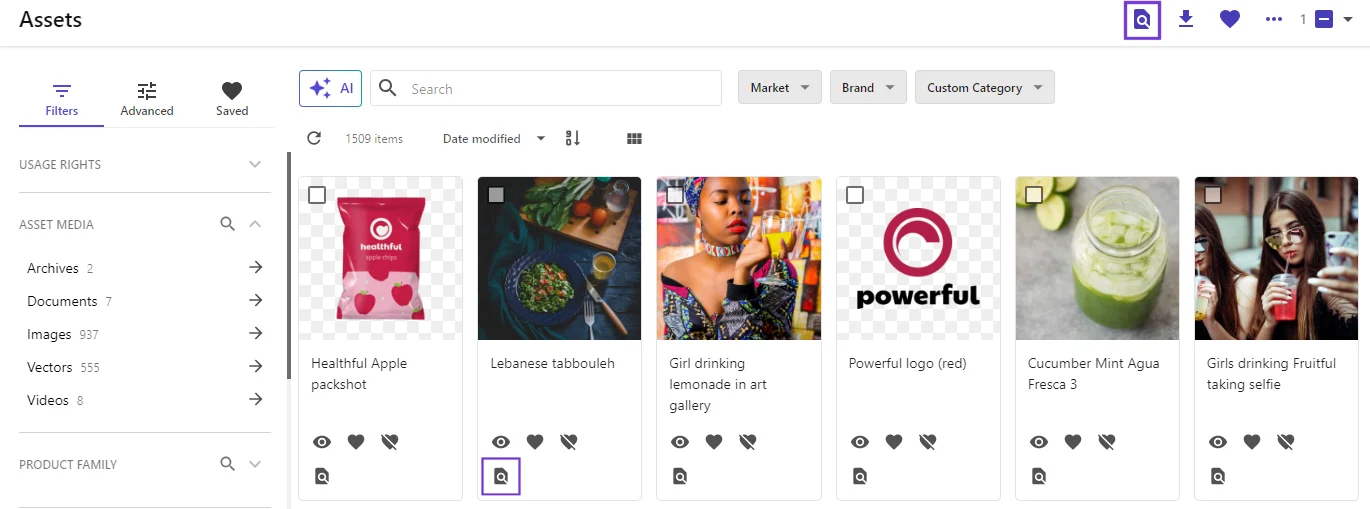Refresh the assets list

[314, 138]
